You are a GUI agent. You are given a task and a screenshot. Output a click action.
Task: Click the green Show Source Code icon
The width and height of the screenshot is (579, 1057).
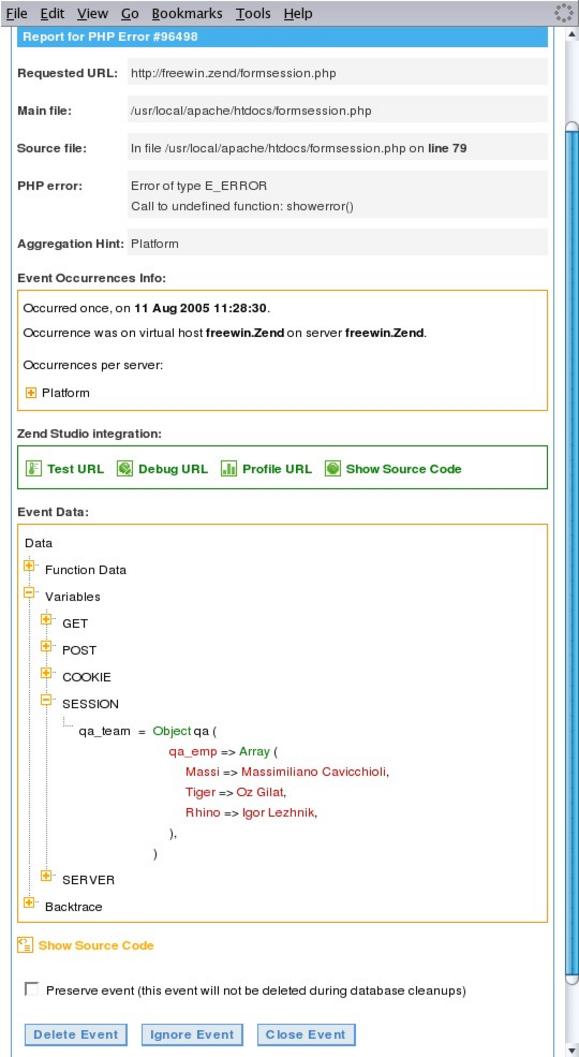click(333, 469)
